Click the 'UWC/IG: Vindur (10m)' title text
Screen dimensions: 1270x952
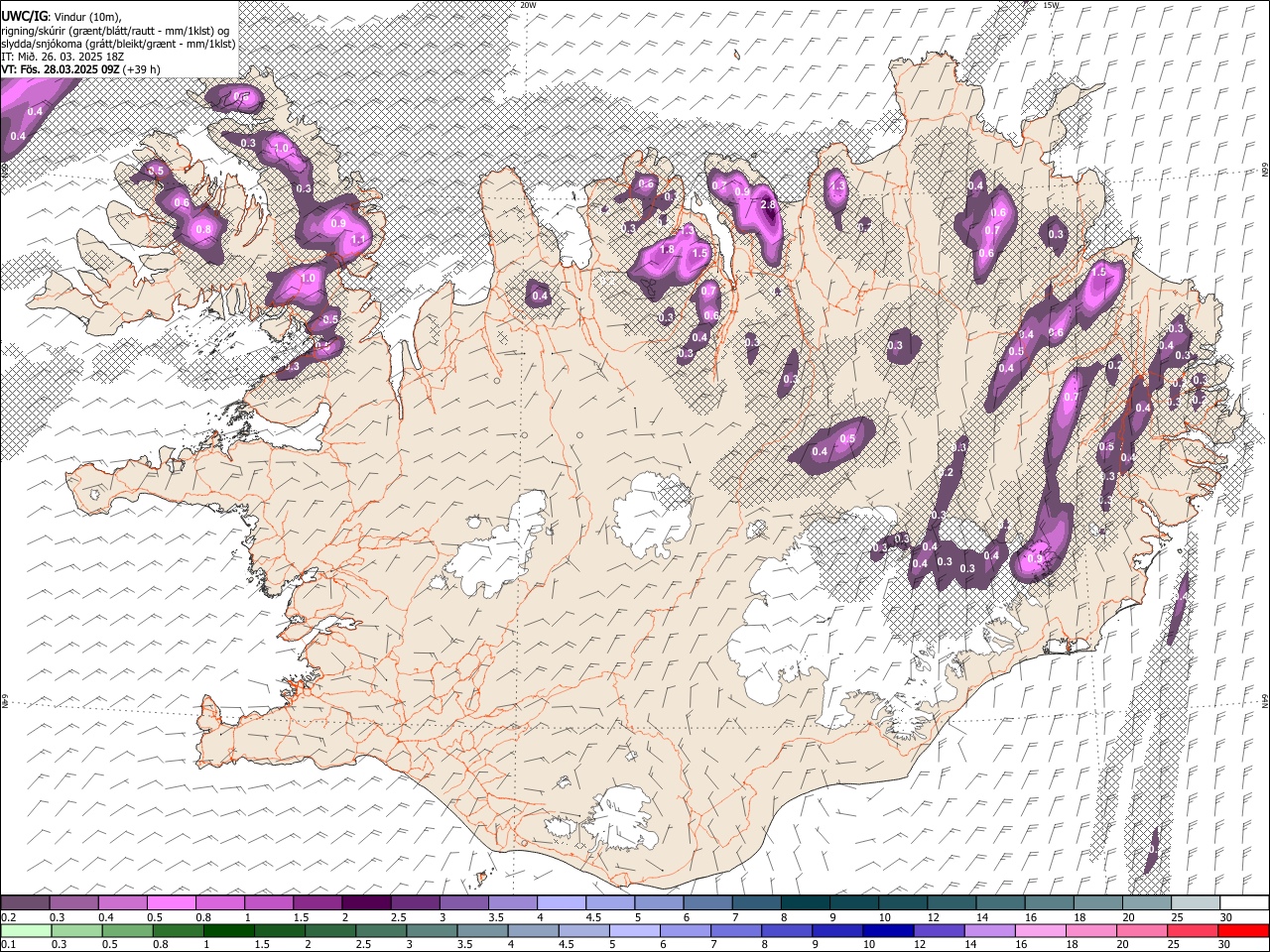point(63,17)
